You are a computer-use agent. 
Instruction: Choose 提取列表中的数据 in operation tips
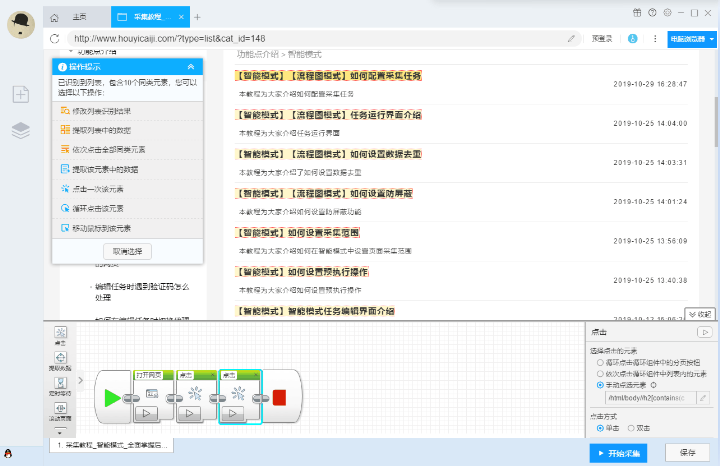(103, 130)
